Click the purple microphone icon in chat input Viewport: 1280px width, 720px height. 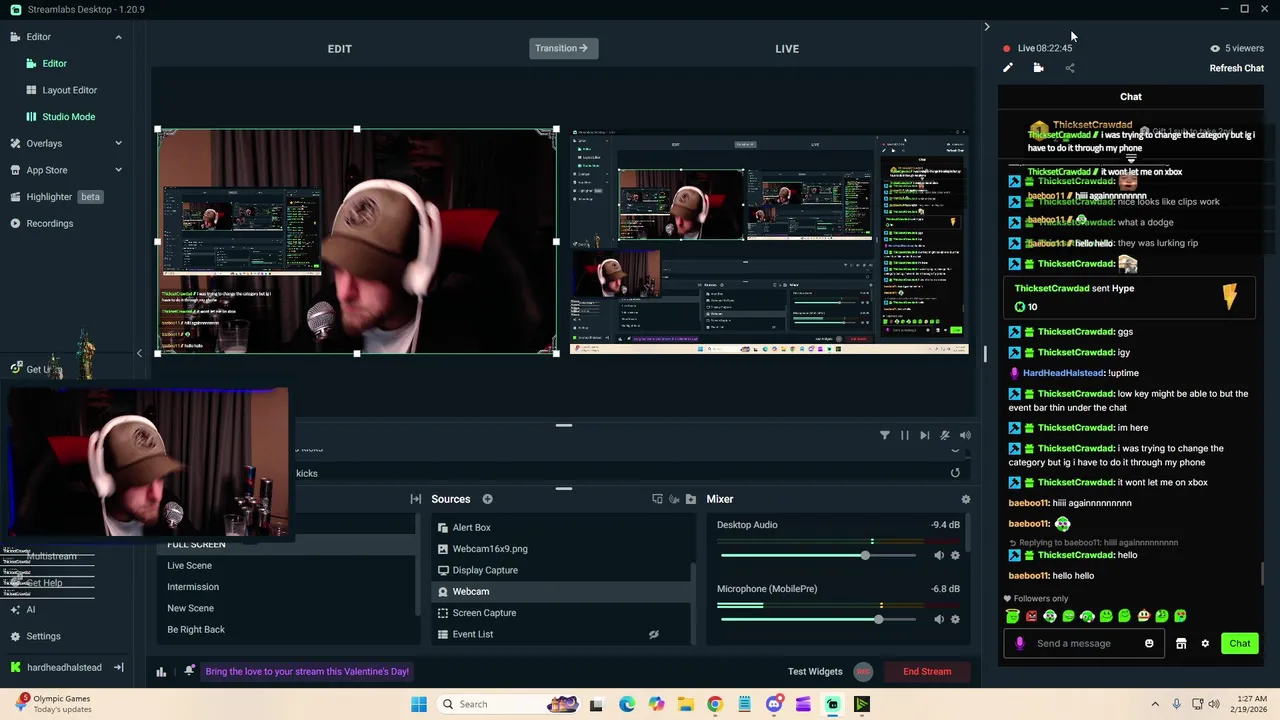(x=1020, y=644)
